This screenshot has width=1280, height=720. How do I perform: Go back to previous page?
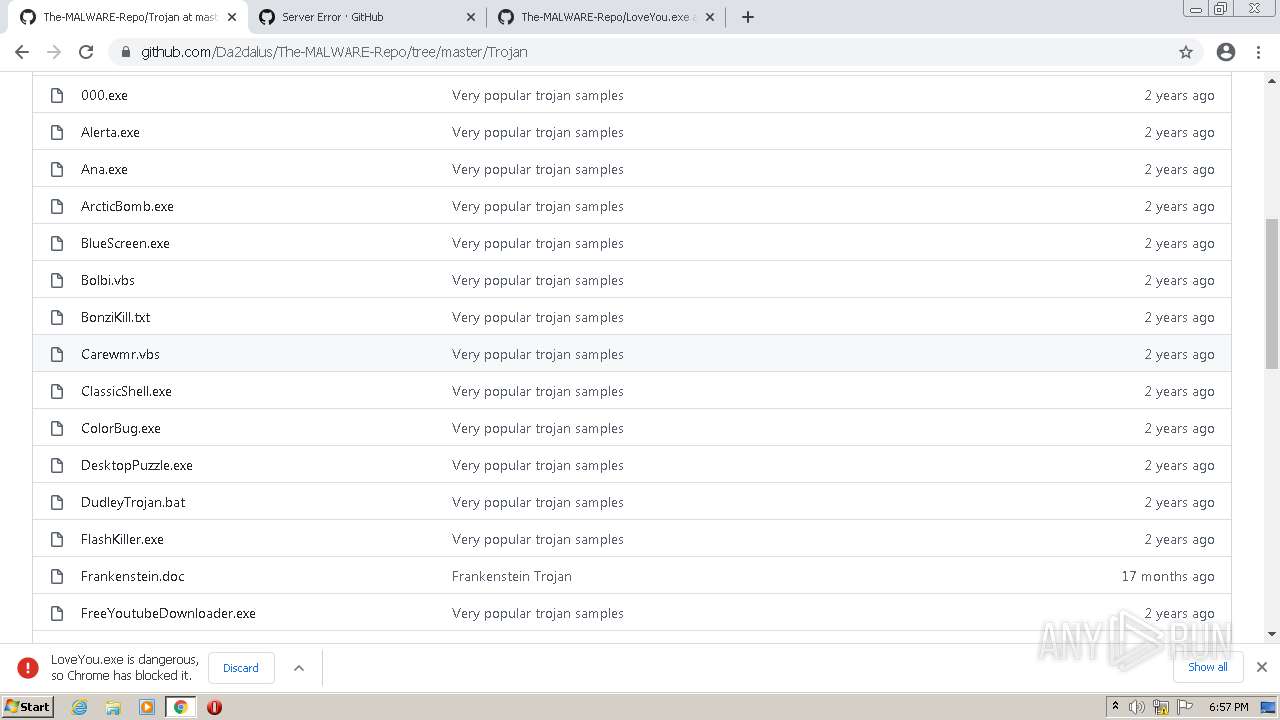pos(22,52)
